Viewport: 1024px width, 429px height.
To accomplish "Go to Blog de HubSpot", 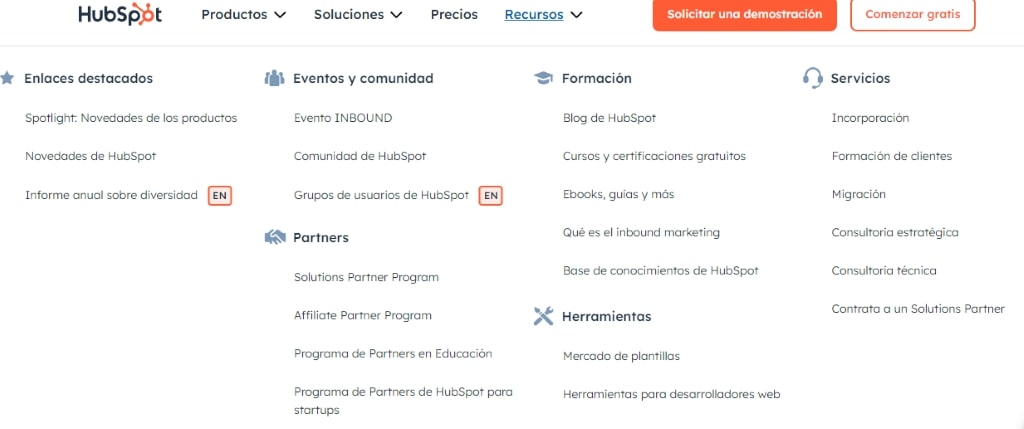I will click(x=609, y=118).
